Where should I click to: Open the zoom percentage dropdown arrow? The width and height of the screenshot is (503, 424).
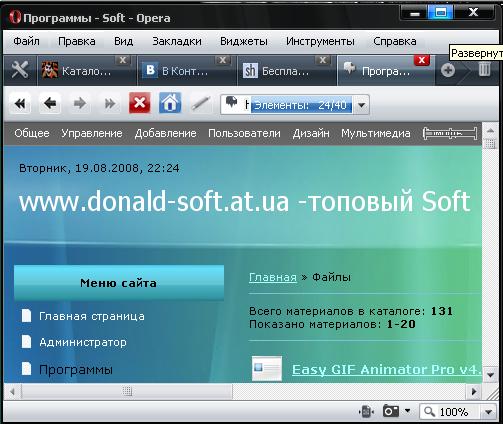tap(488, 412)
